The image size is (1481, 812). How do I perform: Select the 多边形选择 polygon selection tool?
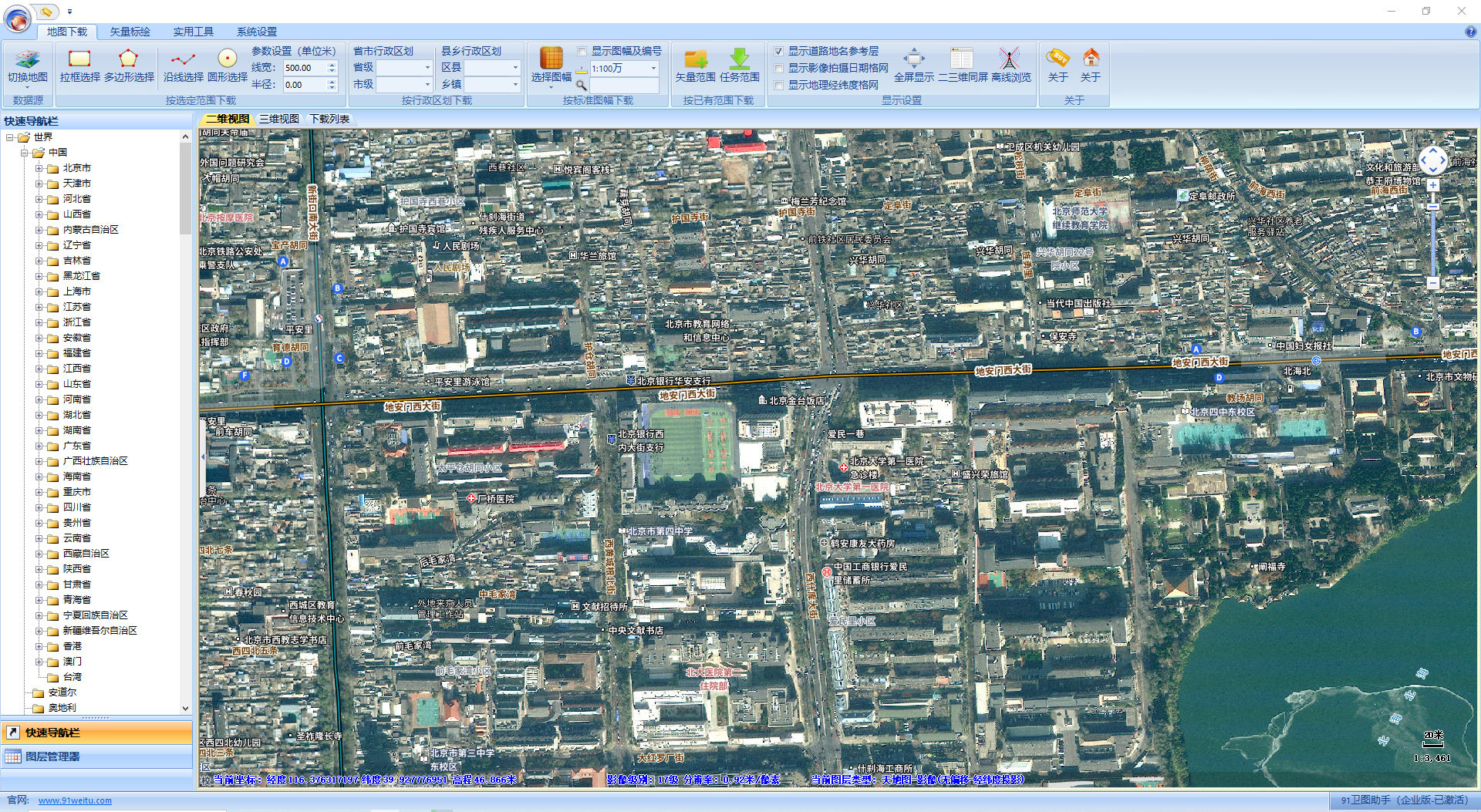(x=129, y=65)
